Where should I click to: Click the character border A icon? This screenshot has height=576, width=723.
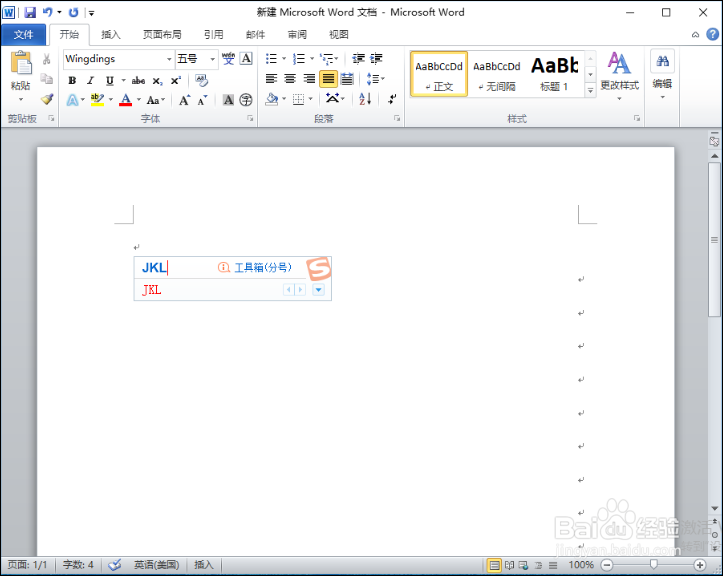pyautogui.click(x=246, y=59)
